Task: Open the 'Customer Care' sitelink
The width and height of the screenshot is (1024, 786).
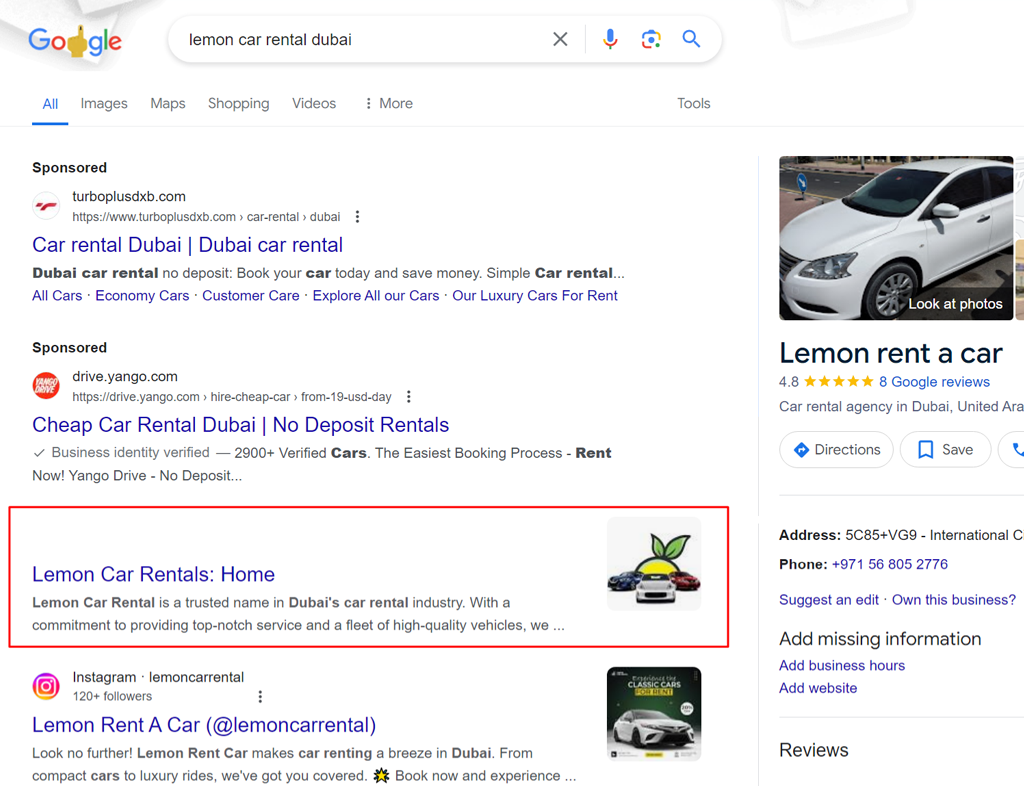Action: tap(251, 296)
